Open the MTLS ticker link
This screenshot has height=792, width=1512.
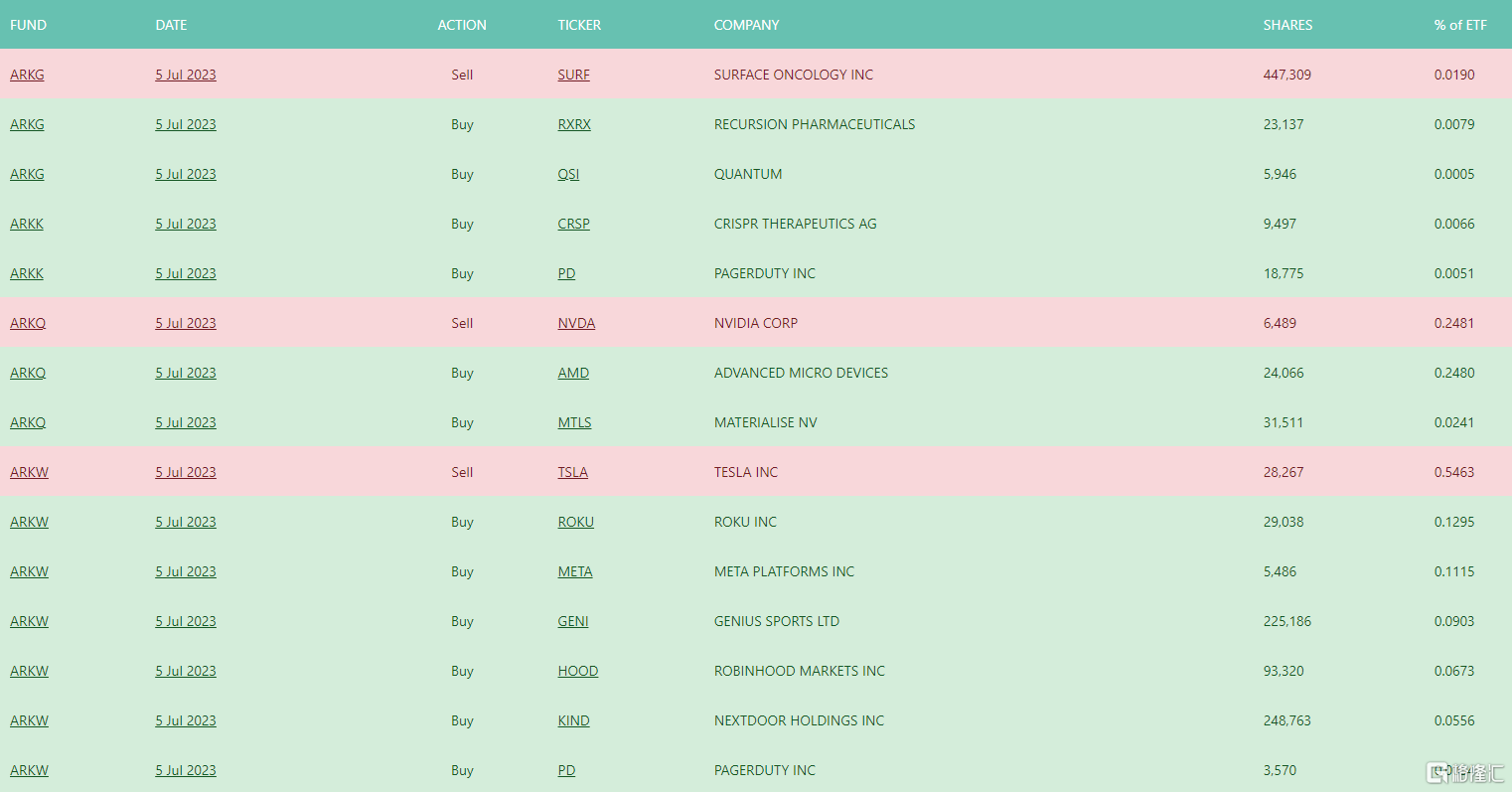(x=574, y=422)
